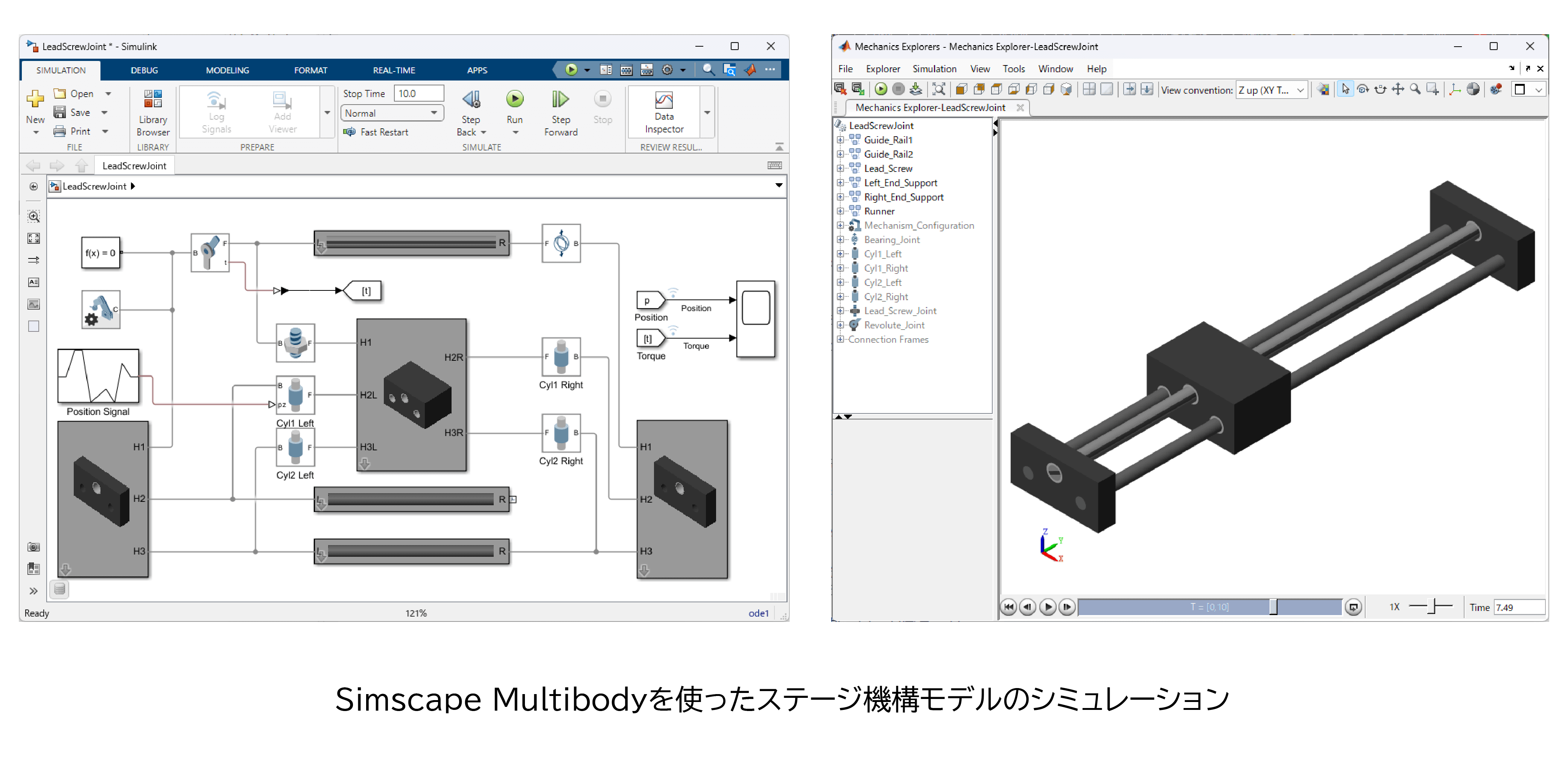Click zoom-in tool in Simulink palette

tap(33, 217)
